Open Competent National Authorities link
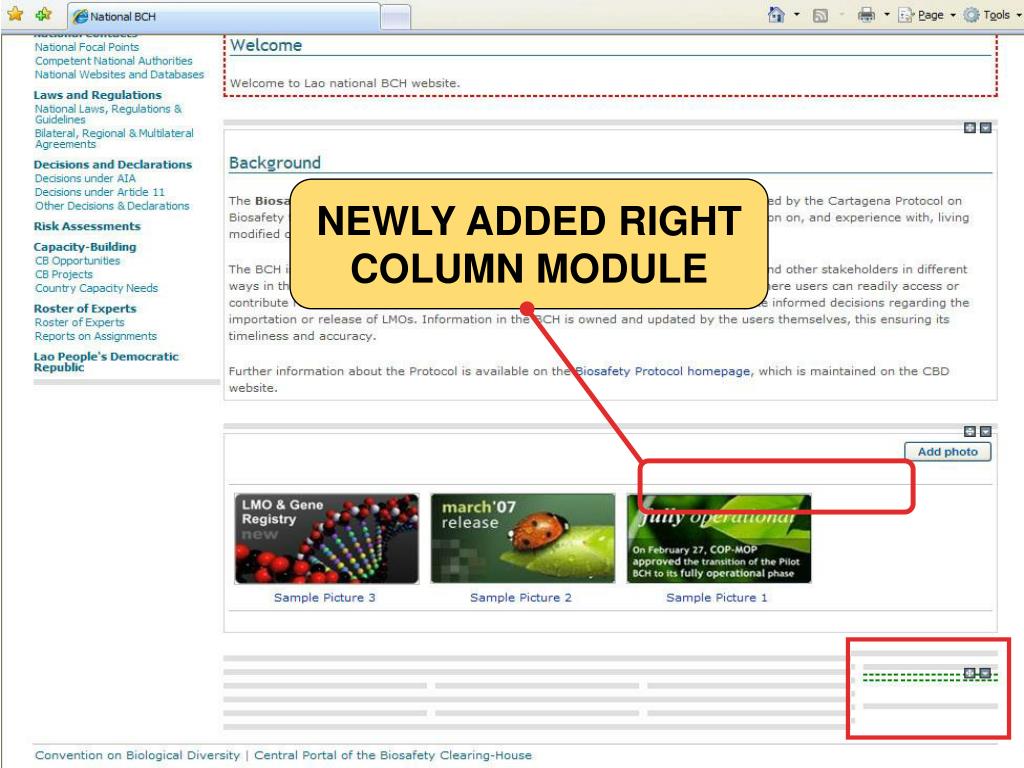Image resolution: width=1024 pixels, height=768 pixels. pyautogui.click(x=114, y=61)
